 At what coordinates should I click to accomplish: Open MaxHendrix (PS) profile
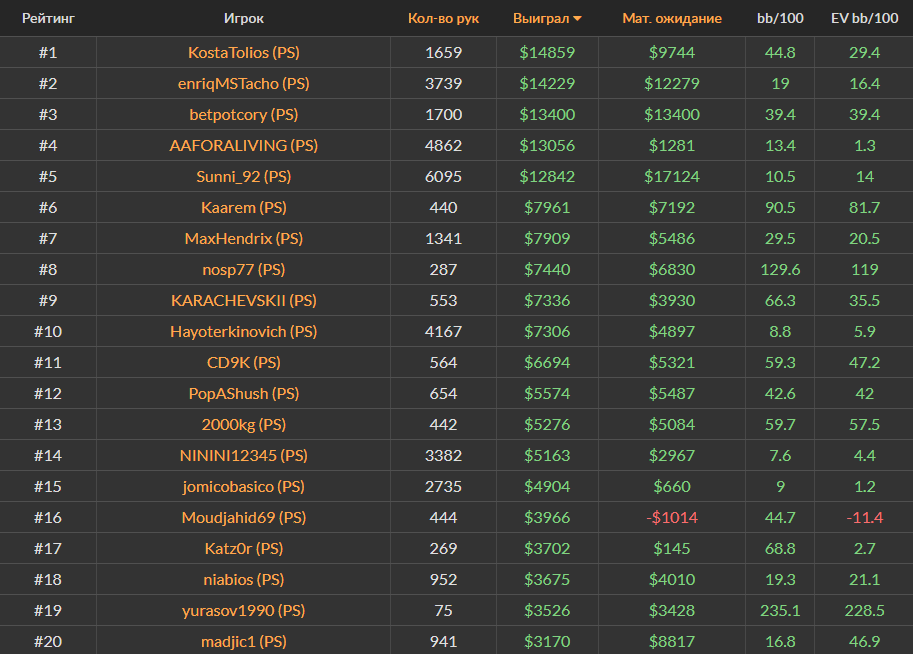pos(244,239)
